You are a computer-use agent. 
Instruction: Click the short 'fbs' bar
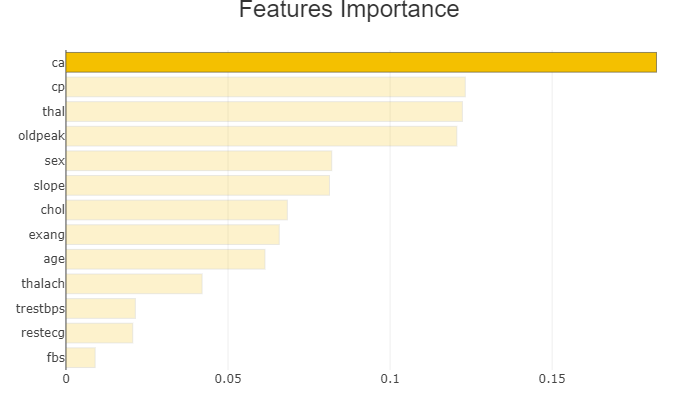[81, 357]
